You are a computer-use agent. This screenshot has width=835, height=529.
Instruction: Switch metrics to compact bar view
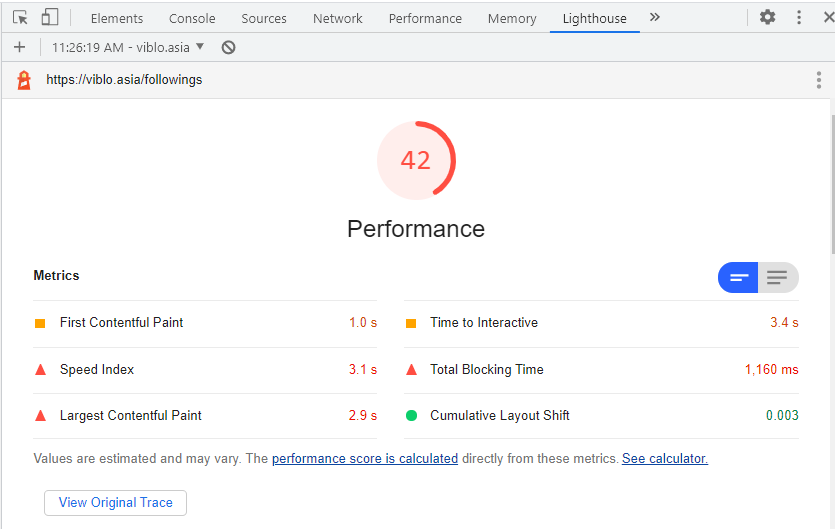(739, 278)
